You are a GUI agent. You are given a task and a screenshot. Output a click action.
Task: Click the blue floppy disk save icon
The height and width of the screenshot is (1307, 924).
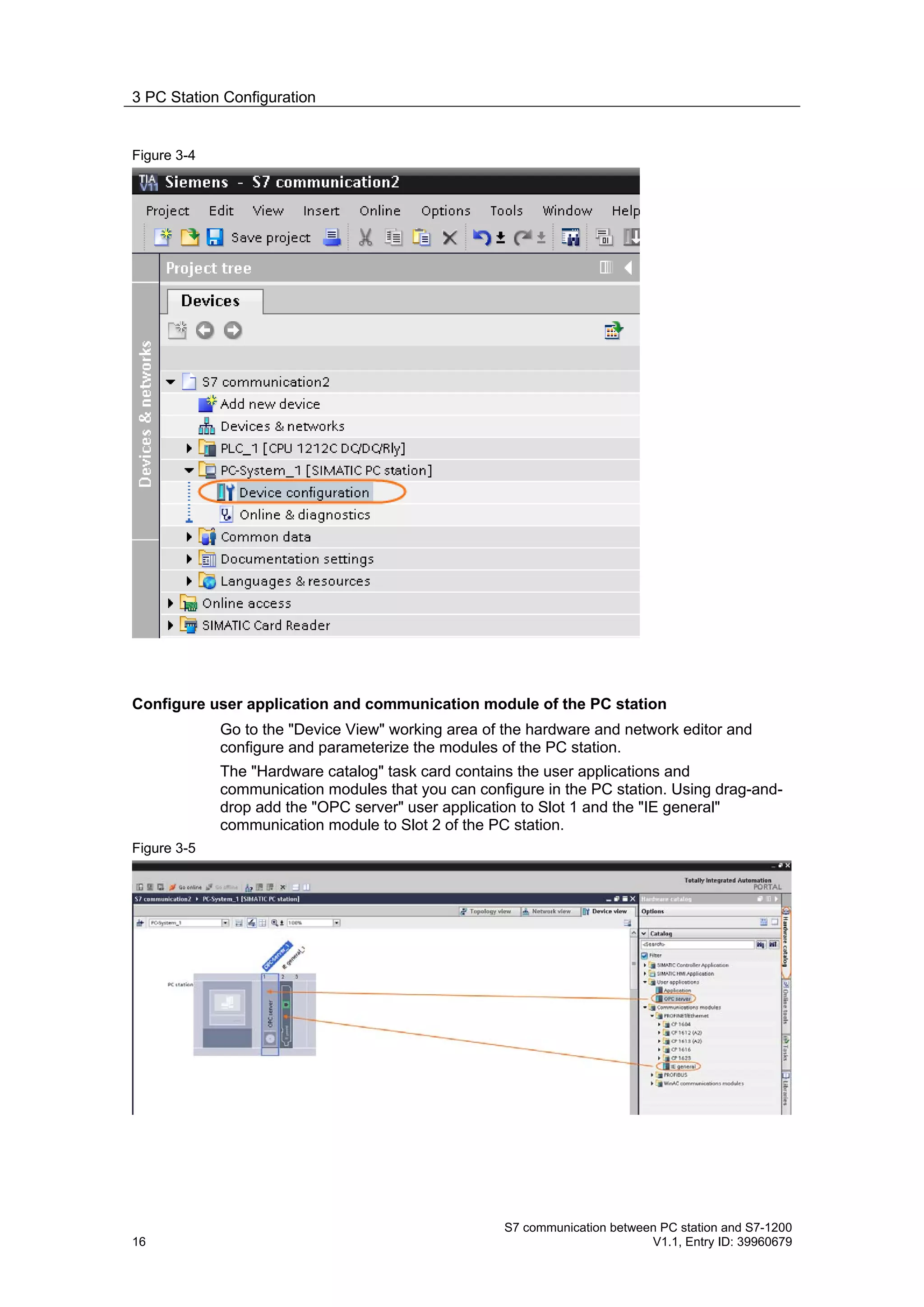pyautogui.click(x=215, y=237)
